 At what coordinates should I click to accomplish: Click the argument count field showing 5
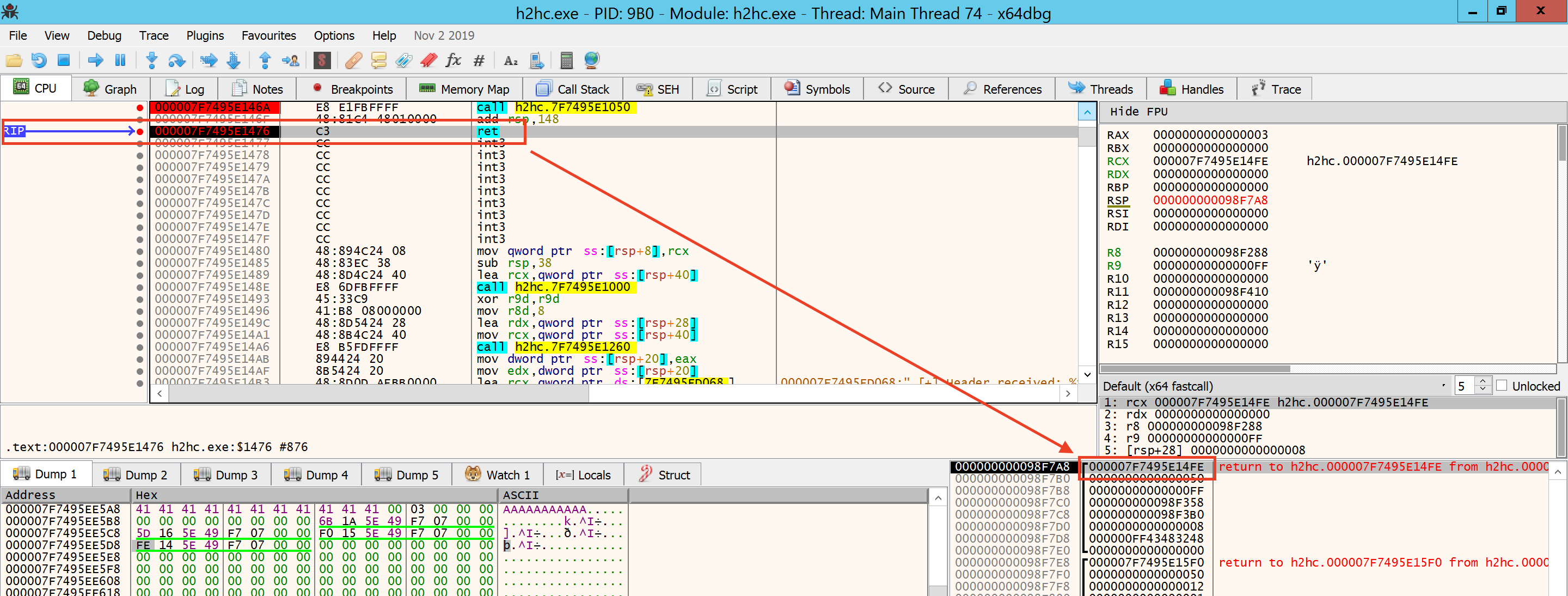(x=1465, y=386)
